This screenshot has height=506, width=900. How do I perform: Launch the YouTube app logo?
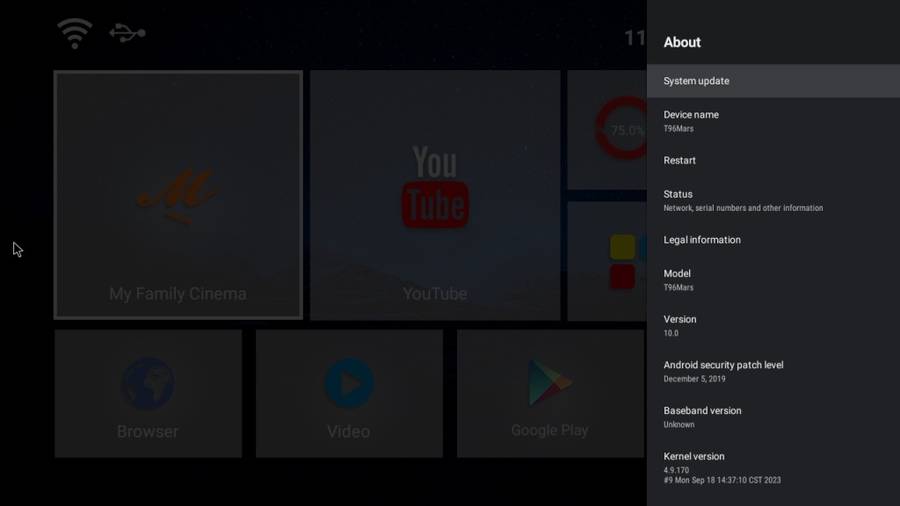[x=434, y=187]
